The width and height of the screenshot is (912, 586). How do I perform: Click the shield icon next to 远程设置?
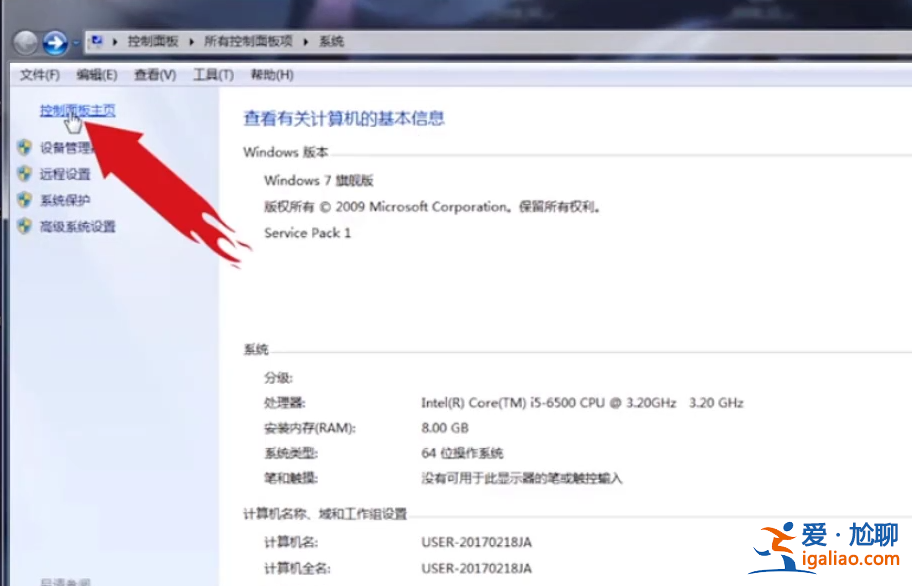coord(24,174)
